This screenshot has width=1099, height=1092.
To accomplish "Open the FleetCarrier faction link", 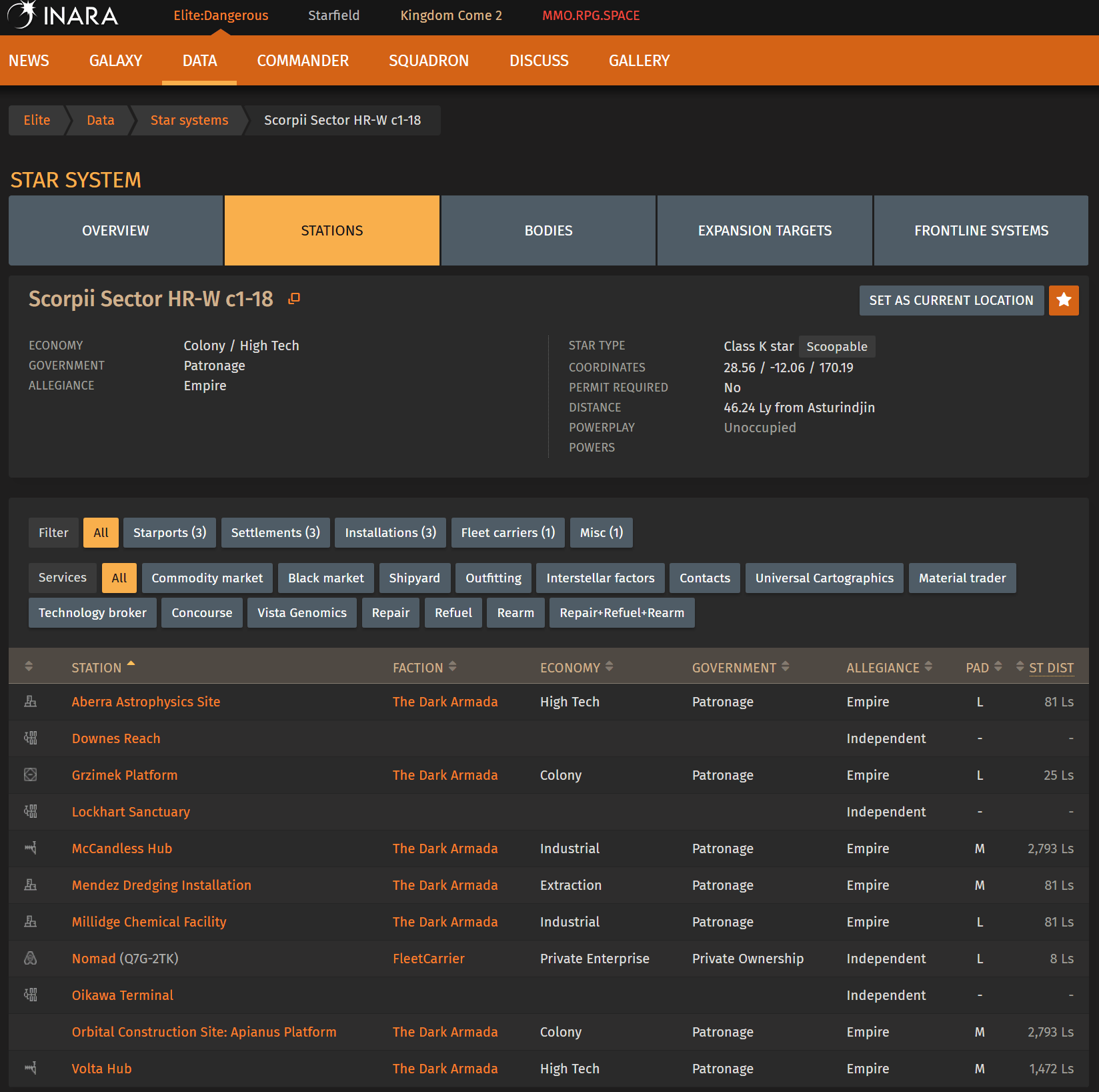I will 428,959.
